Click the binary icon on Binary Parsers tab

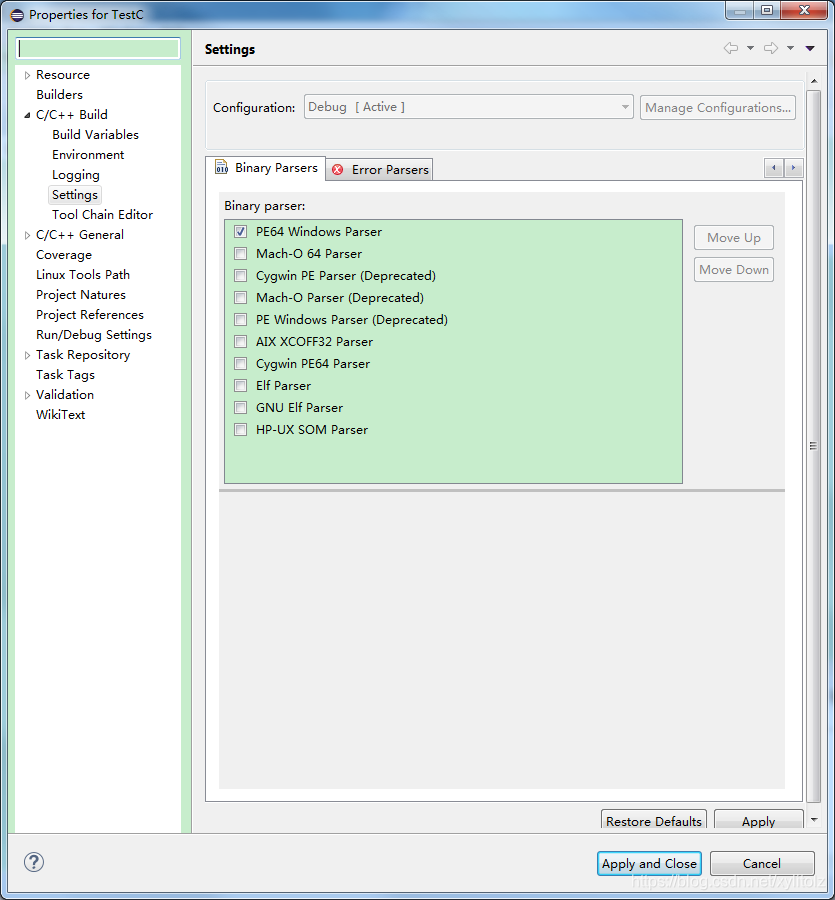[x=221, y=168]
